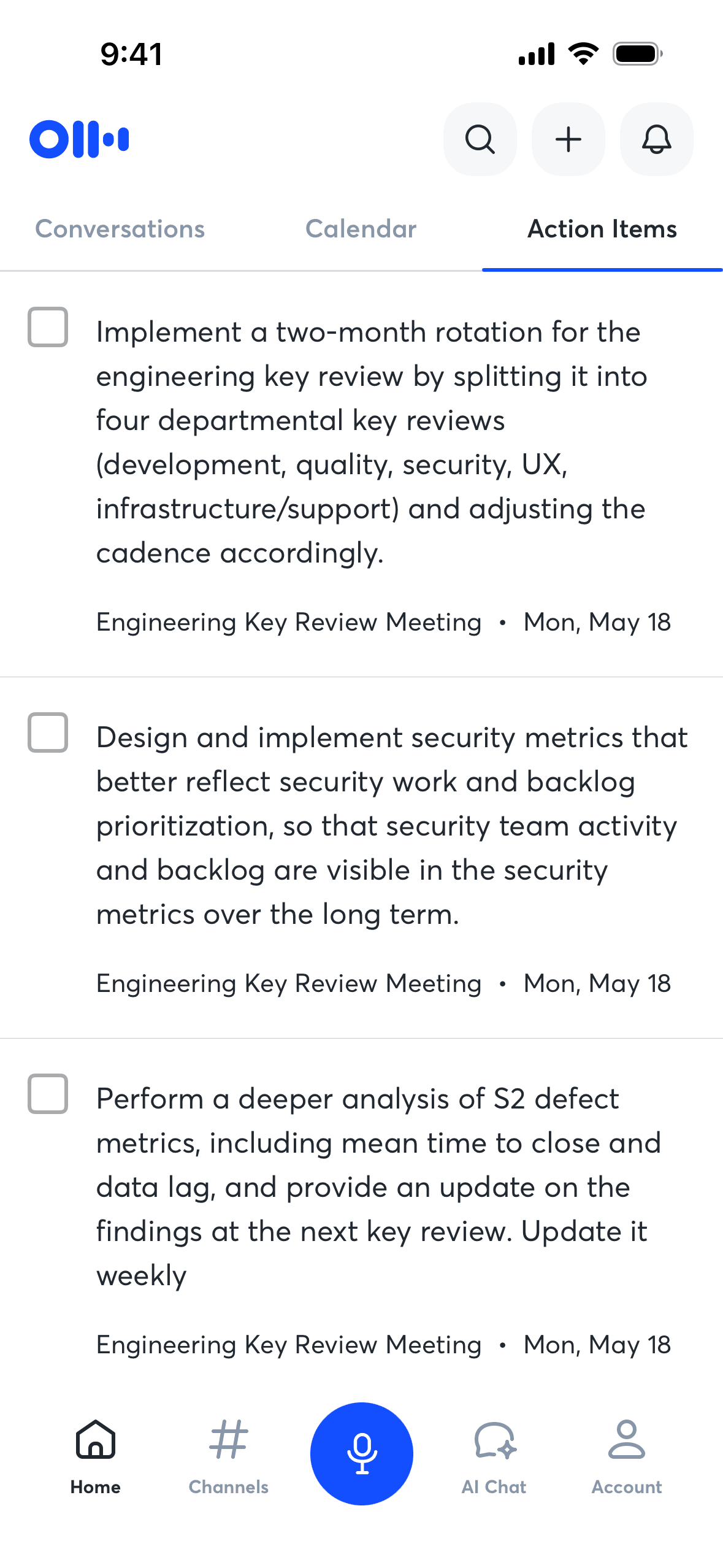Open Engineering Key Review Meeting link in second item

coord(289,983)
